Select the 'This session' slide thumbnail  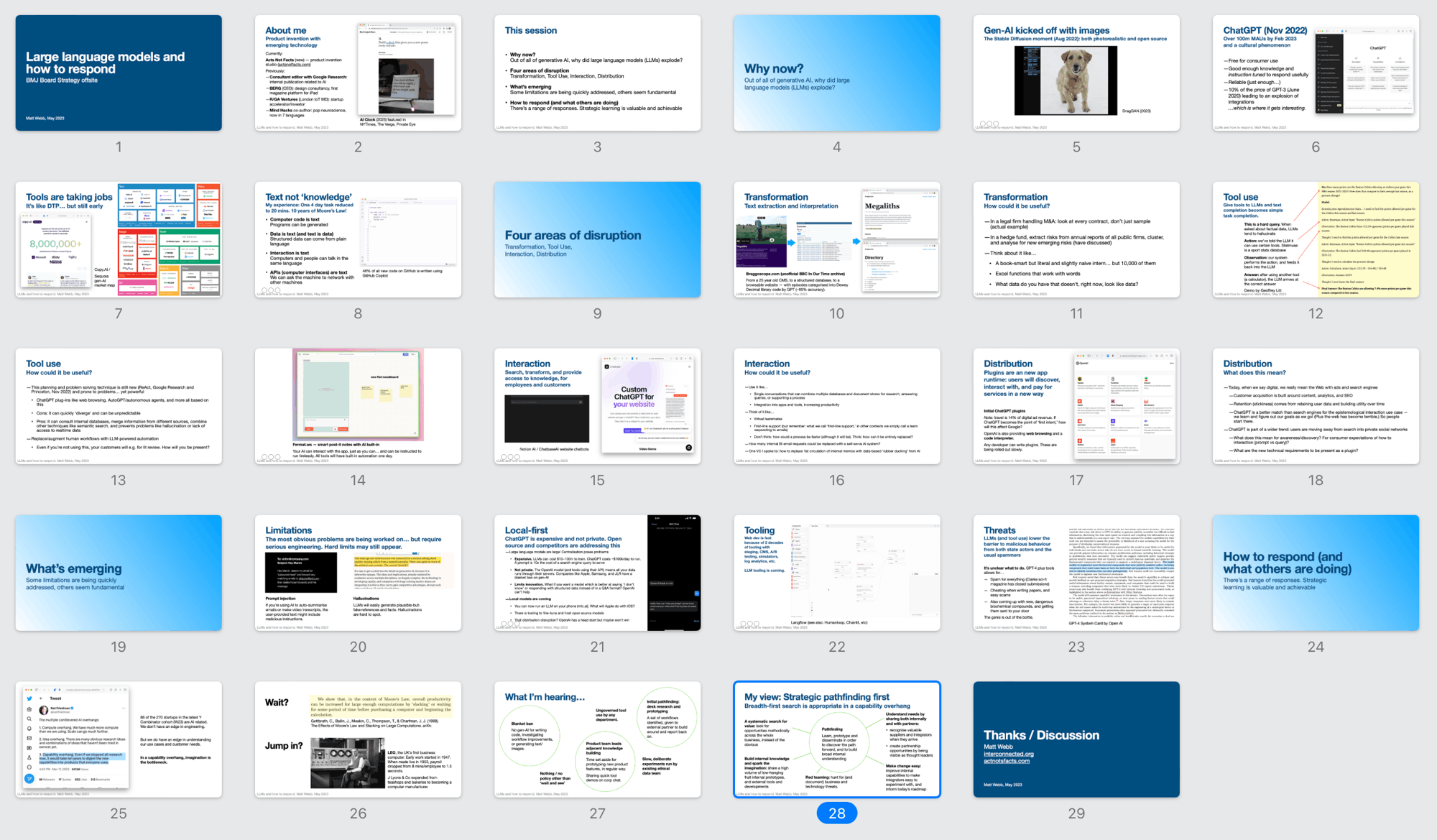coord(597,73)
